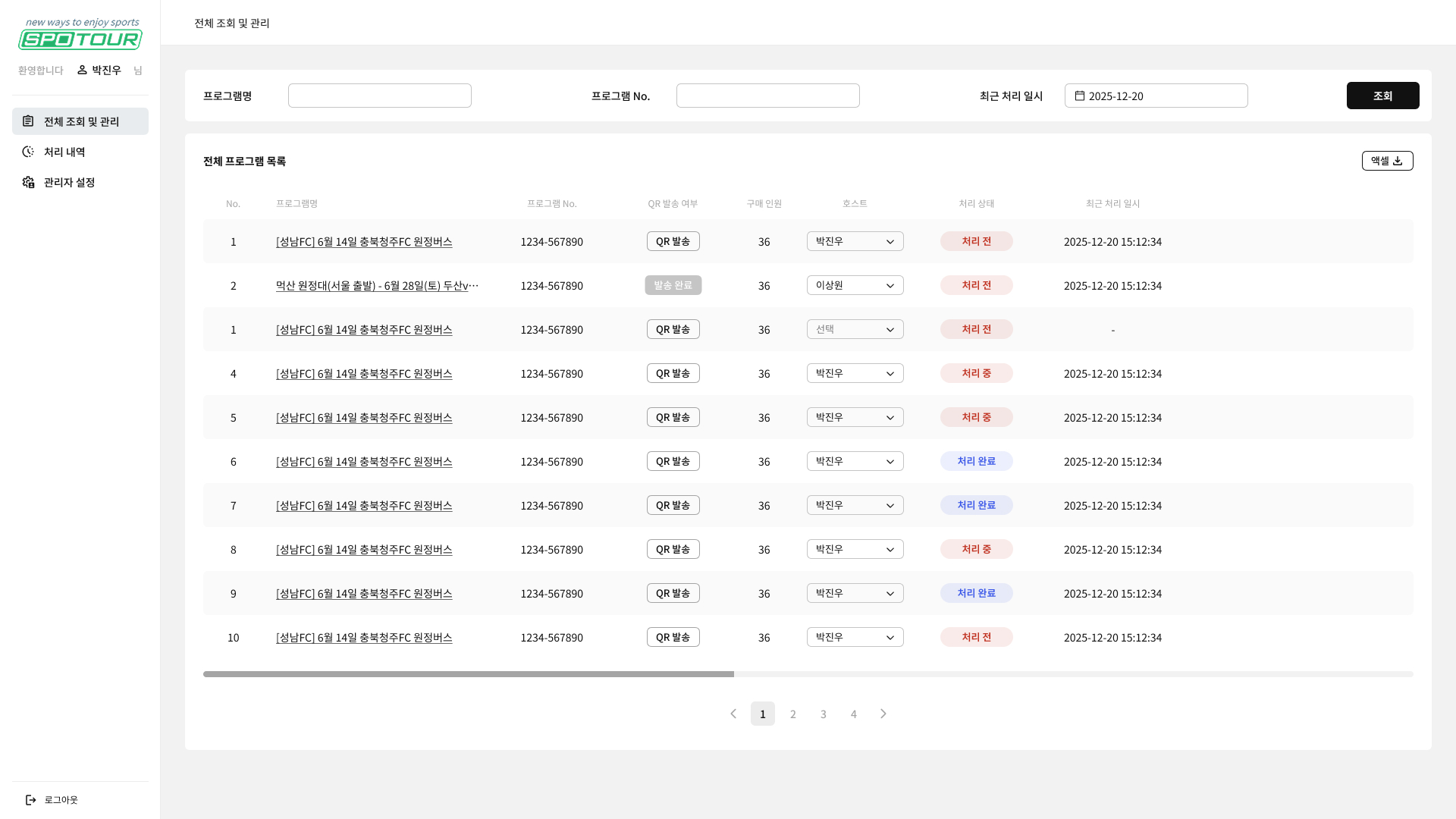
Task: Click the horizontal scrollbar under the table
Action: click(468, 674)
